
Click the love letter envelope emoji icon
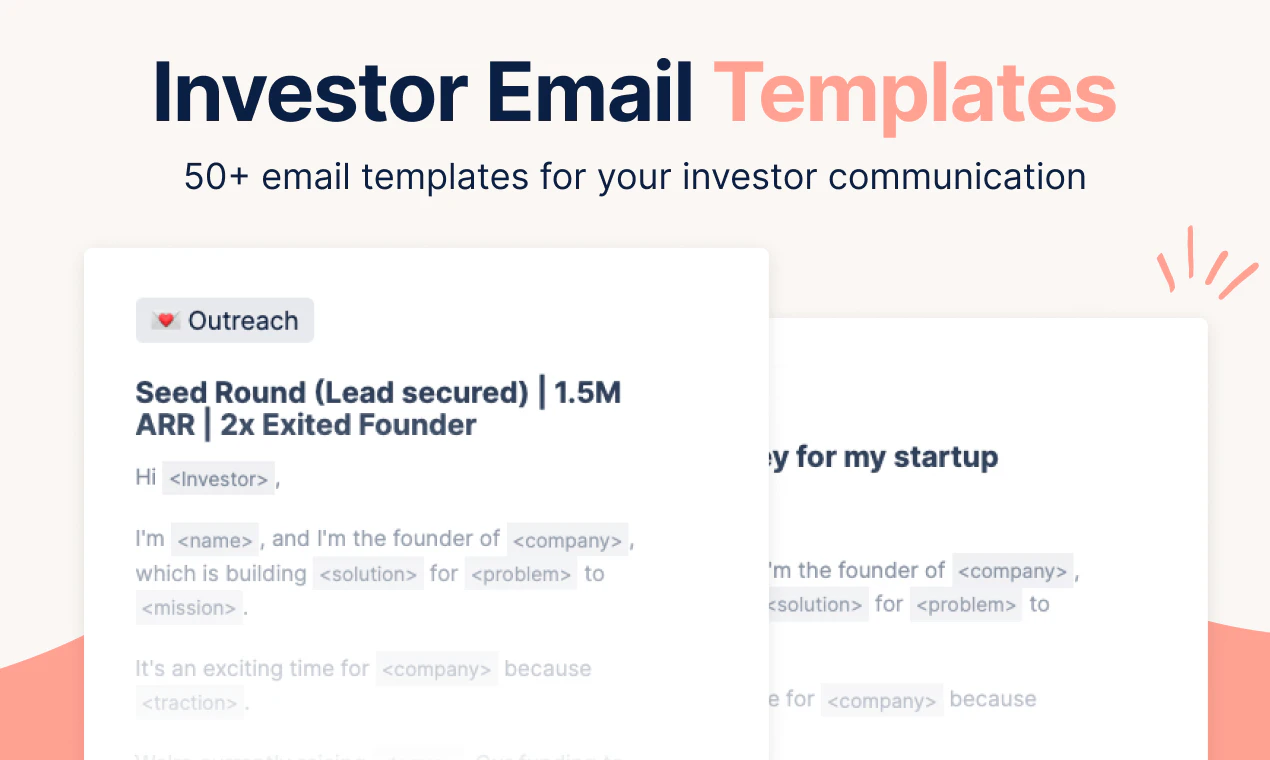coord(165,321)
